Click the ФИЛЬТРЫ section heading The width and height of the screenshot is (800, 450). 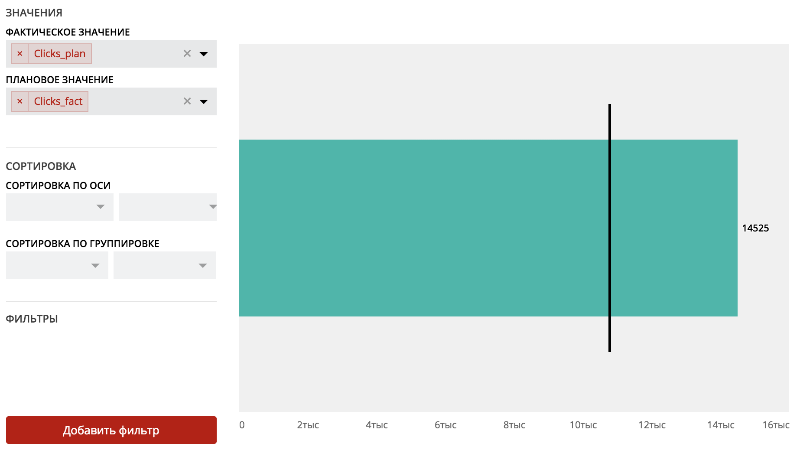(32, 319)
